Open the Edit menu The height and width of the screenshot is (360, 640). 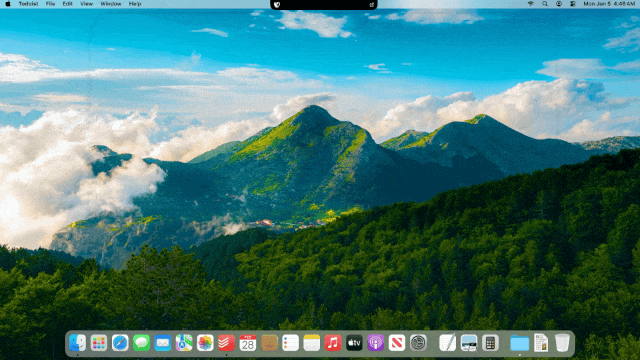(67, 4)
